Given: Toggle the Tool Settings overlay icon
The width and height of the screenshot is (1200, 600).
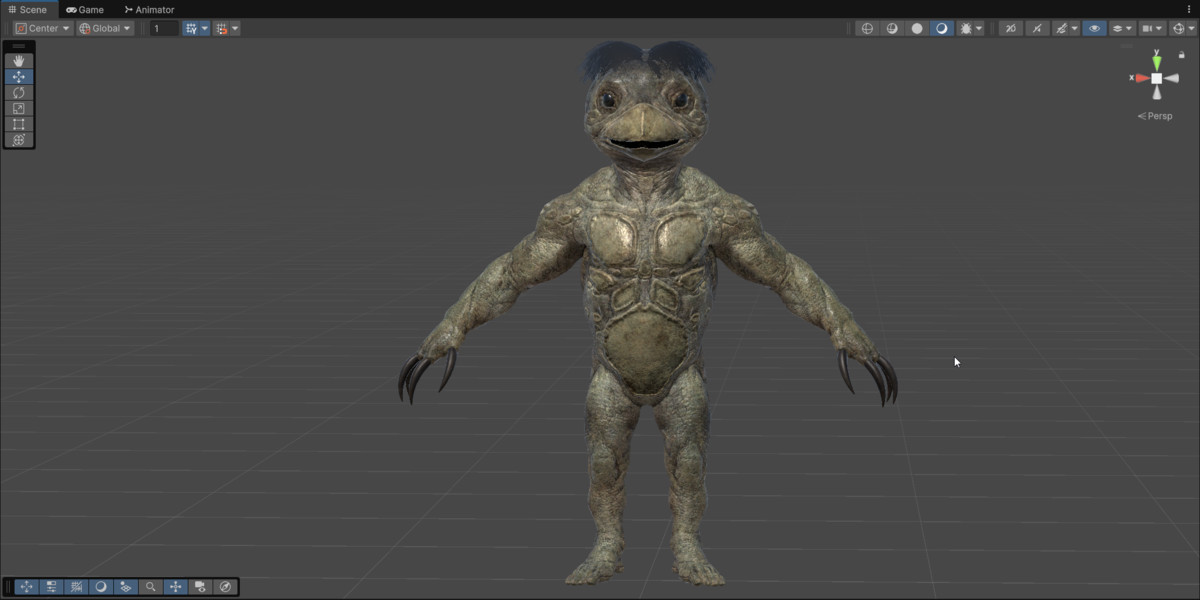Looking at the screenshot, I should point(51,587).
